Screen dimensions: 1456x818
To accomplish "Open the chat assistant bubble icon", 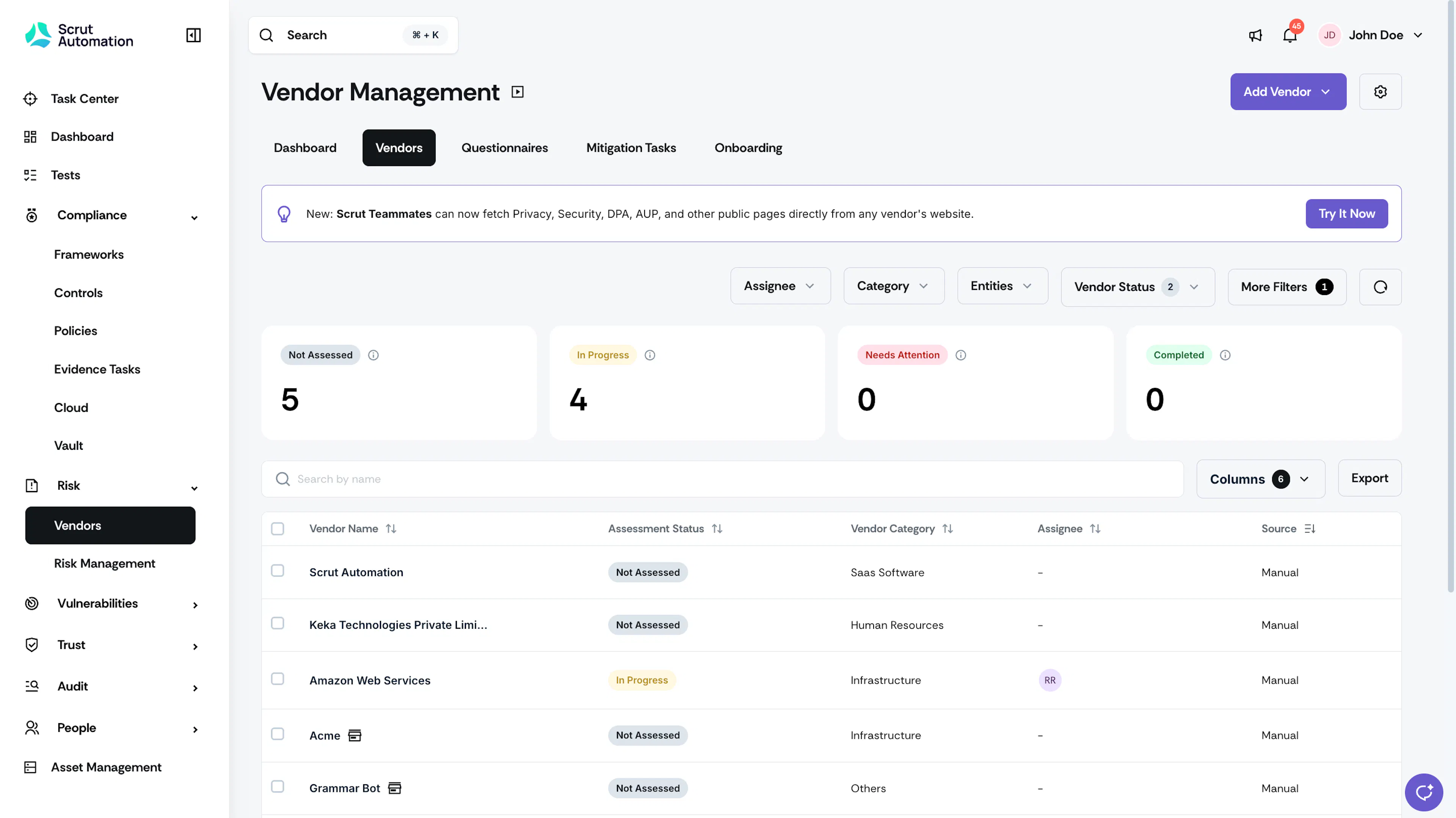I will 1424,792.
